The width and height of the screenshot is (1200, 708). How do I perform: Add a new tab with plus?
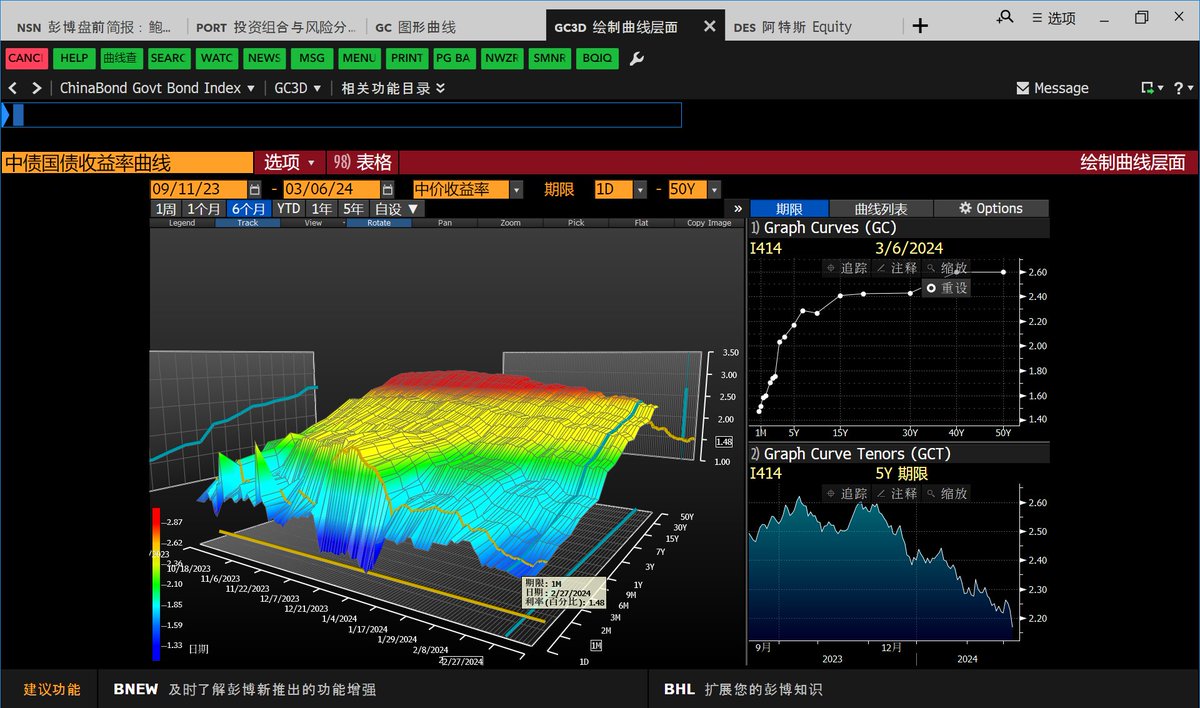pos(920,27)
